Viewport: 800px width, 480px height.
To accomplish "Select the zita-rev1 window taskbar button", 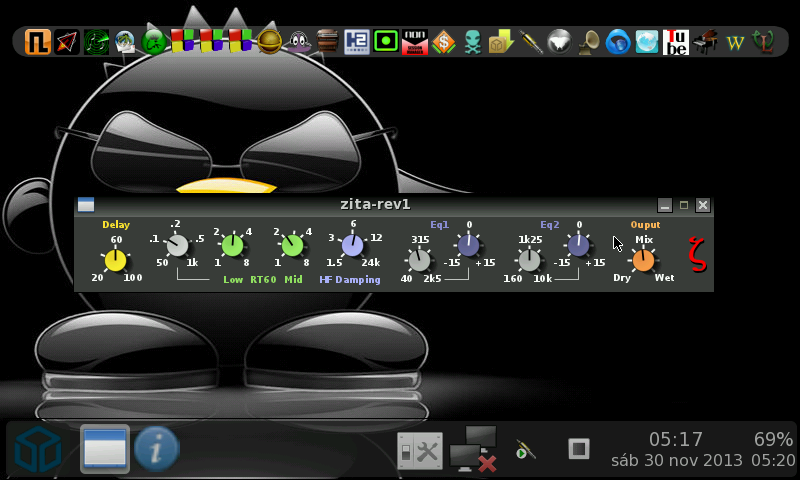I will coord(105,449).
